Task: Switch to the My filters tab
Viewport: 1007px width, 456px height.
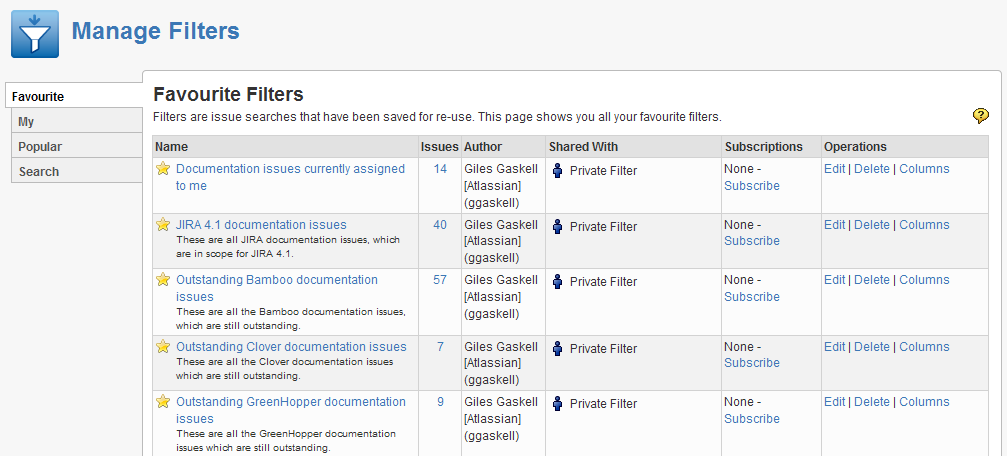Action: point(76,121)
